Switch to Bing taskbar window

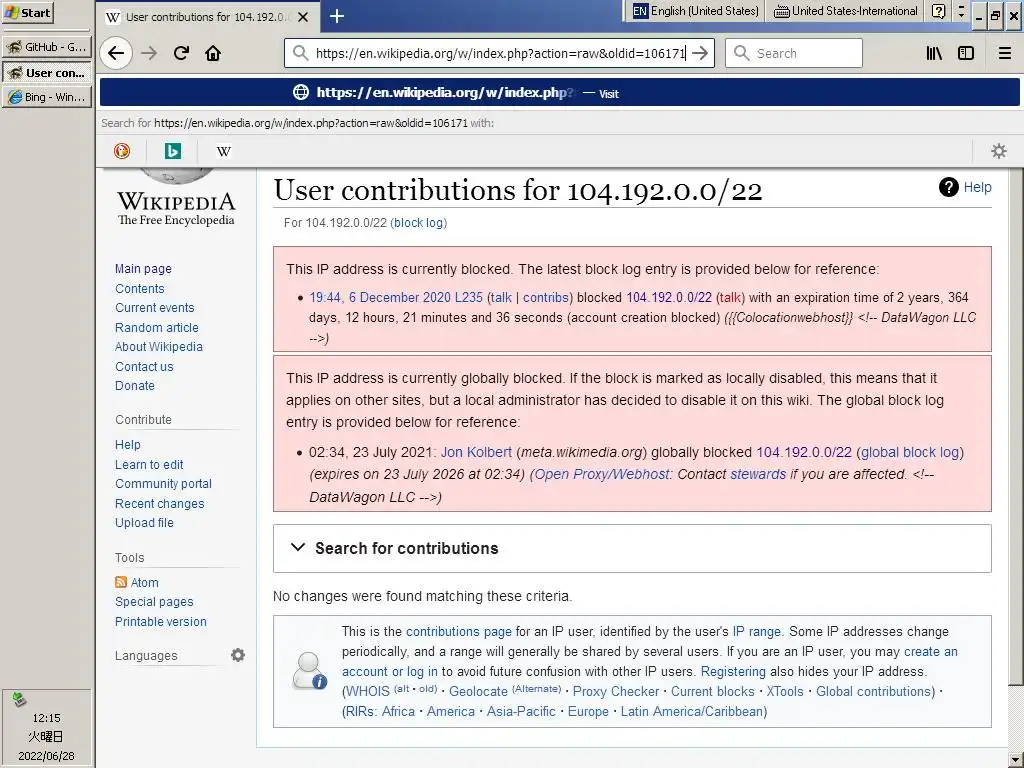coord(46,97)
